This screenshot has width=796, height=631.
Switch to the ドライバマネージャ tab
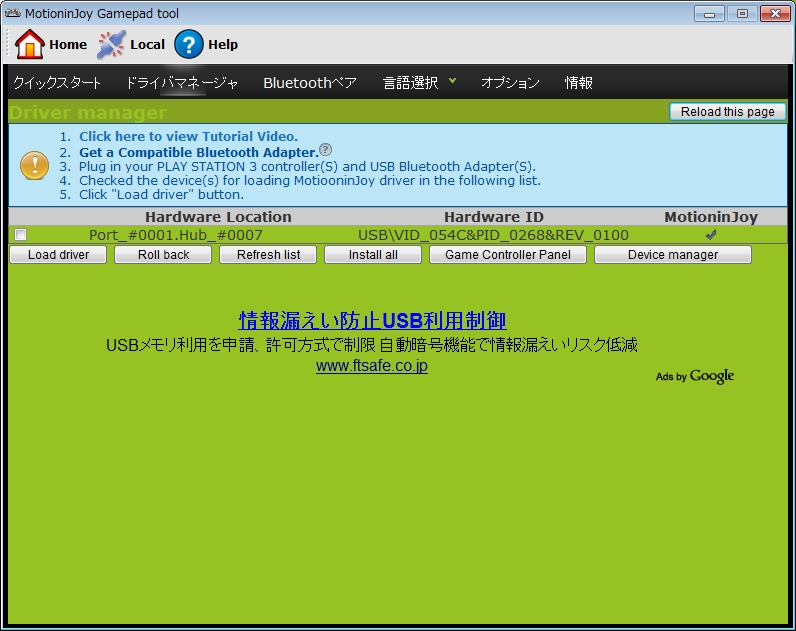coord(182,82)
